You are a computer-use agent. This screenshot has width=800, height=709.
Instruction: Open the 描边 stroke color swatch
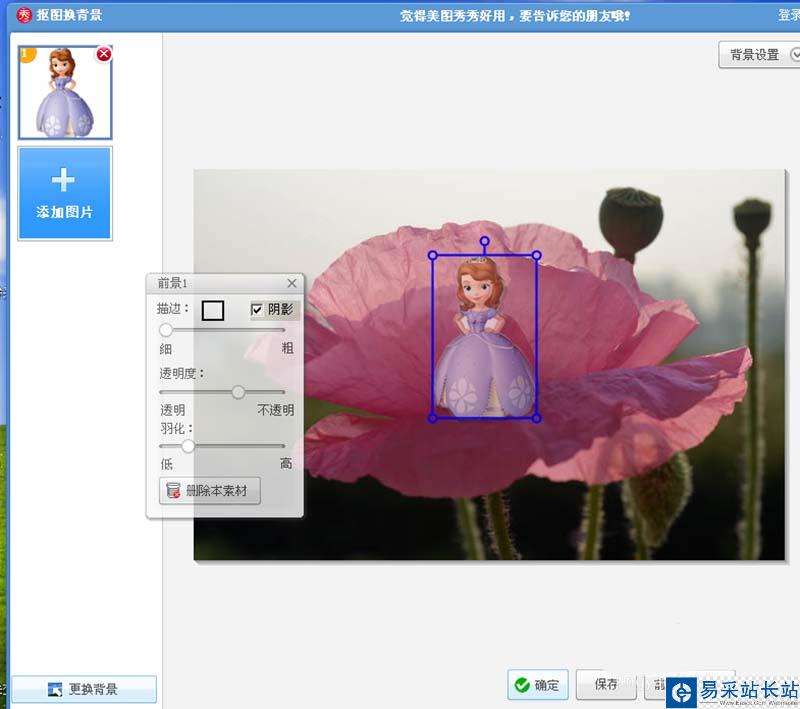213,310
